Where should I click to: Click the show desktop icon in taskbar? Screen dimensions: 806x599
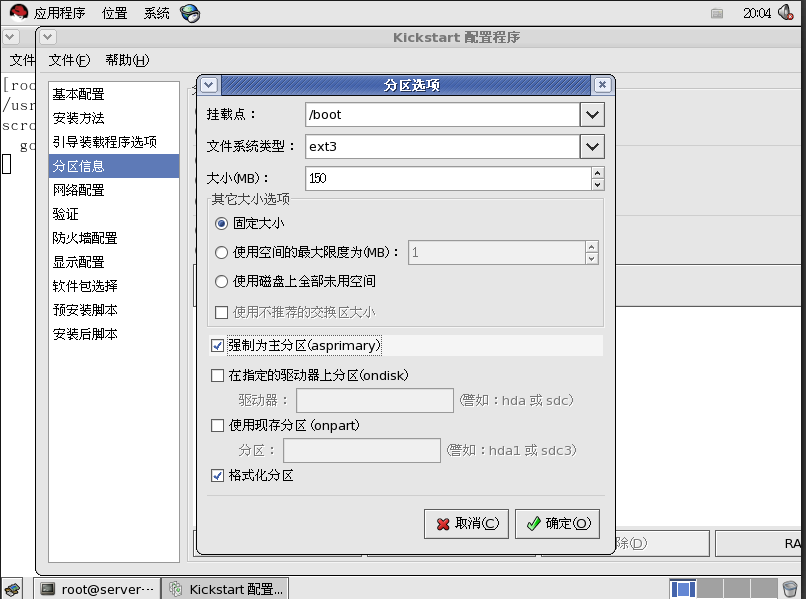(12, 589)
